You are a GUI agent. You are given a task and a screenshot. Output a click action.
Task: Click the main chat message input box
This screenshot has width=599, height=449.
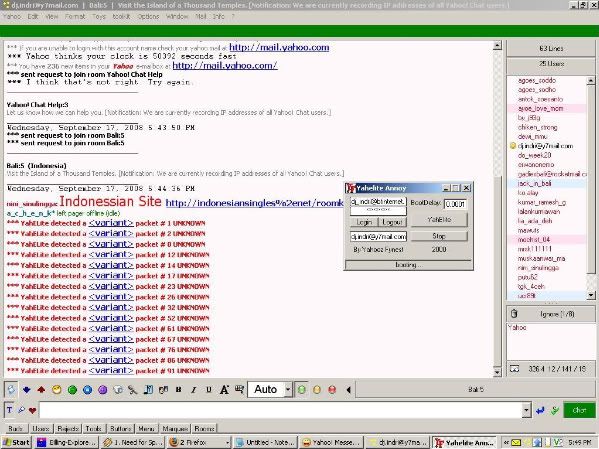(x=281, y=410)
